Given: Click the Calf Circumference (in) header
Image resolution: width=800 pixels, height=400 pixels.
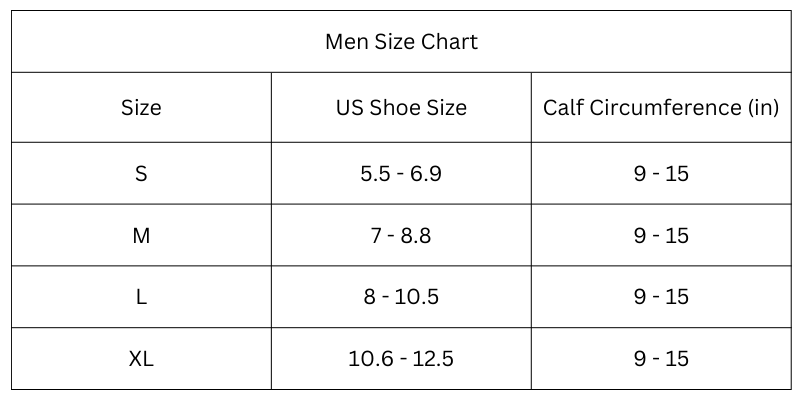Looking at the screenshot, I should (x=661, y=108).
